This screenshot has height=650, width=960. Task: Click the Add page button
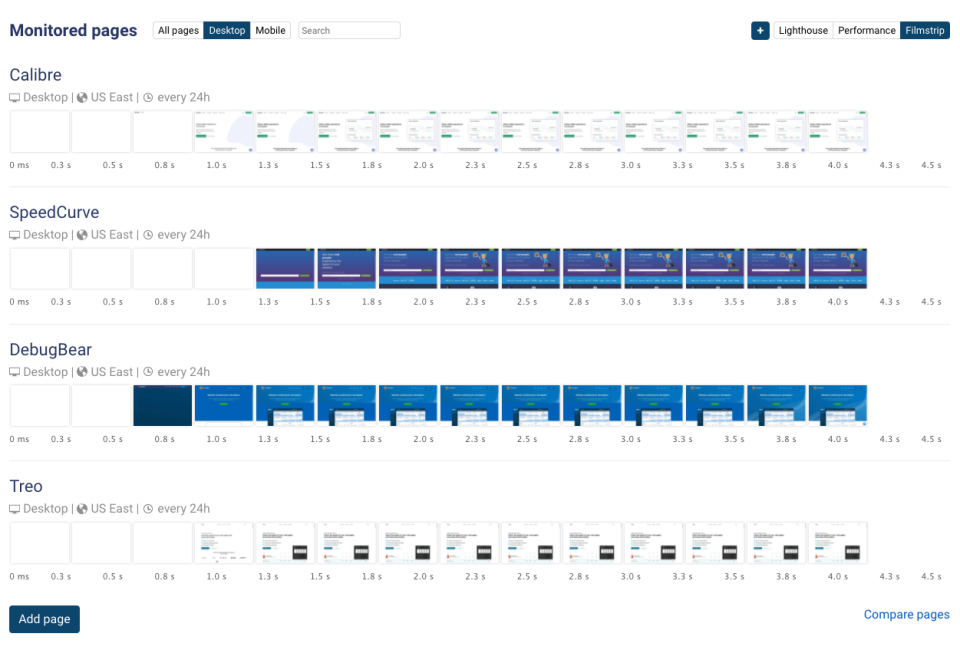44,619
